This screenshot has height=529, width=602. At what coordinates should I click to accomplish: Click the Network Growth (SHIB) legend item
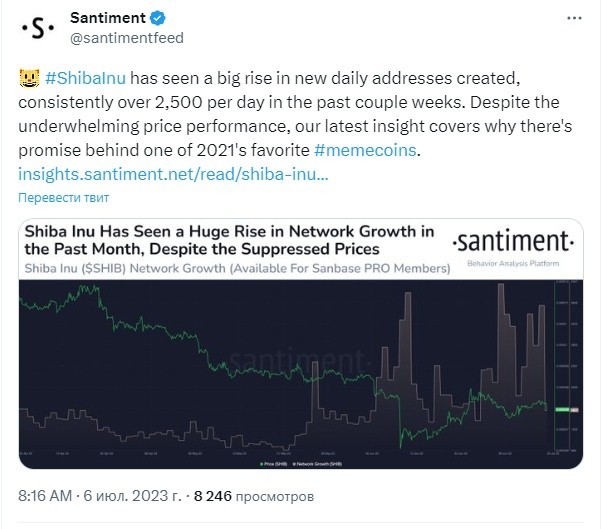317,464
